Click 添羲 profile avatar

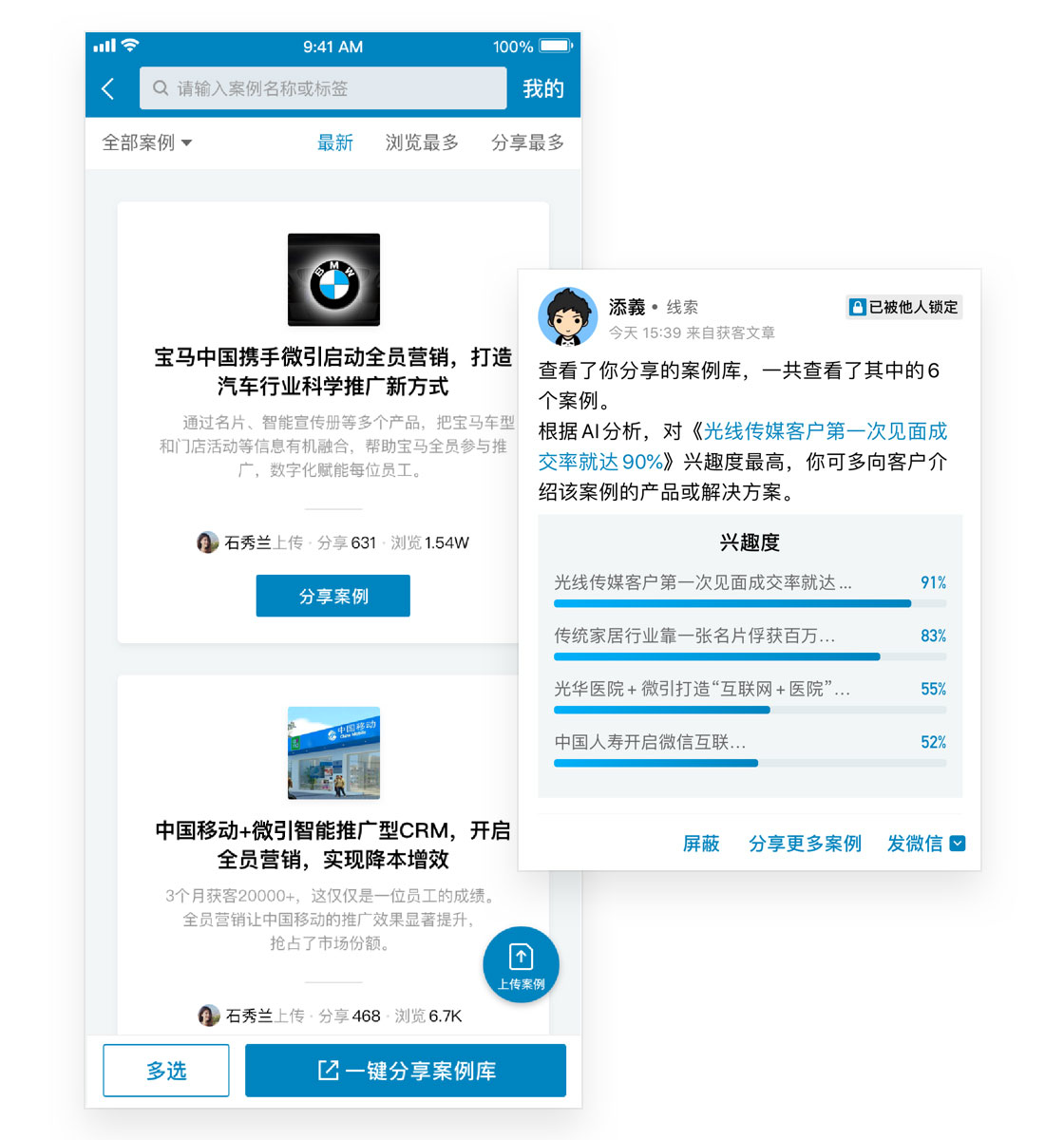(567, 316)
